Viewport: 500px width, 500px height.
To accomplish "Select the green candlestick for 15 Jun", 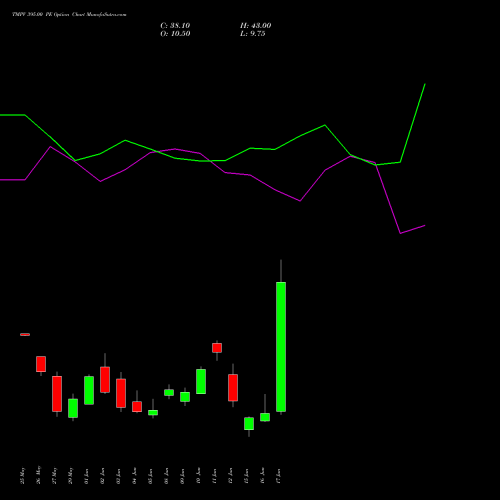I will [249, 423].
